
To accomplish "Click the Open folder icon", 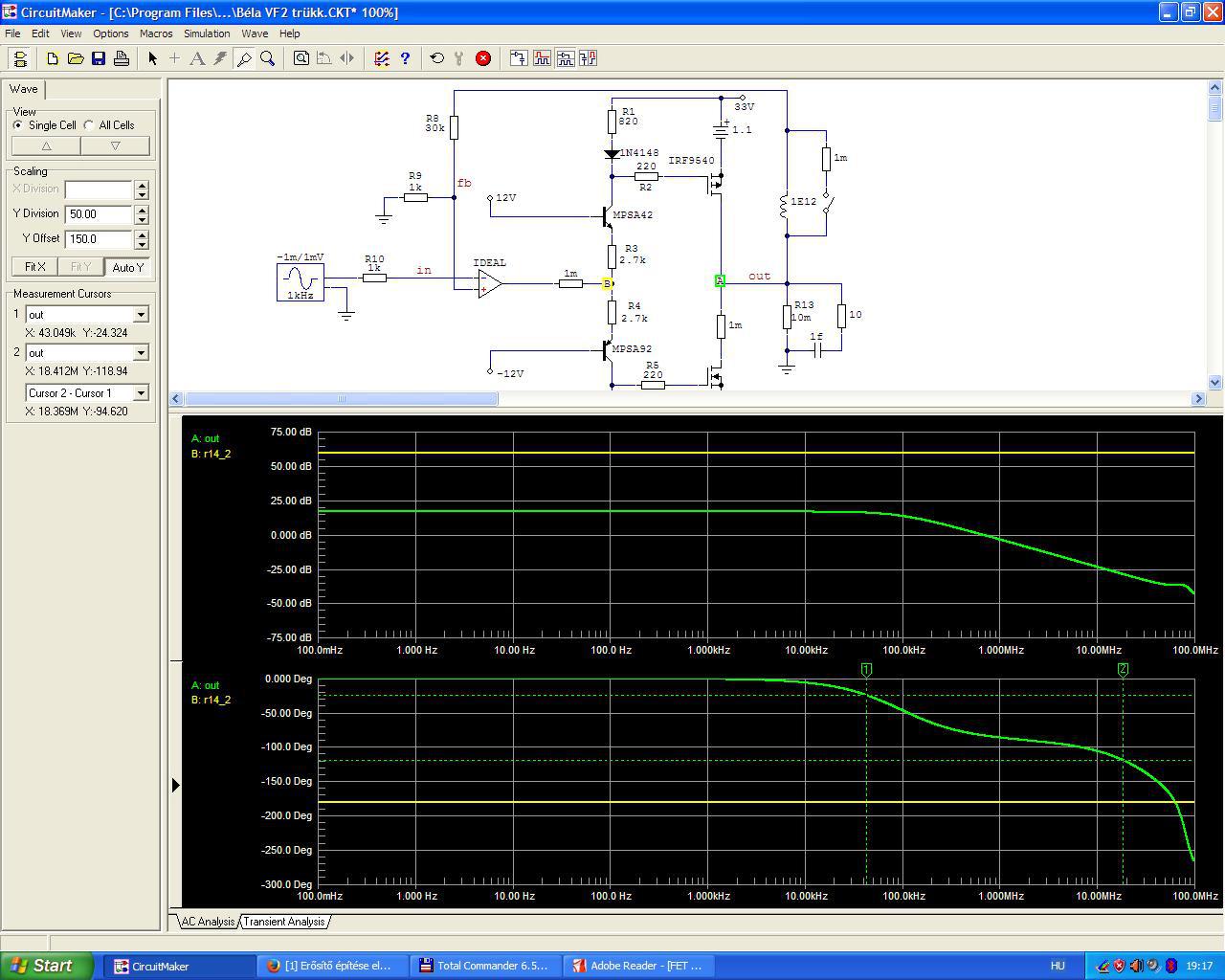I will pos(76,58).
